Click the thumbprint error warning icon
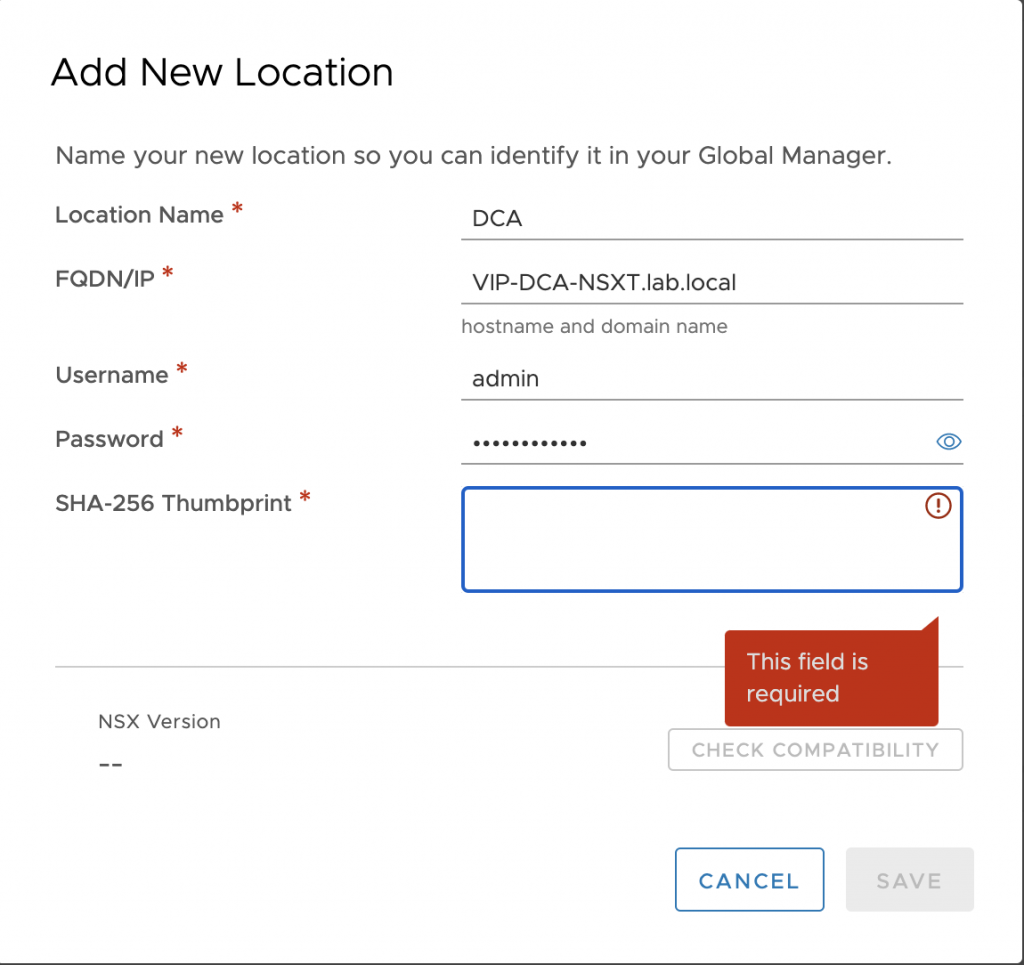 938,505
